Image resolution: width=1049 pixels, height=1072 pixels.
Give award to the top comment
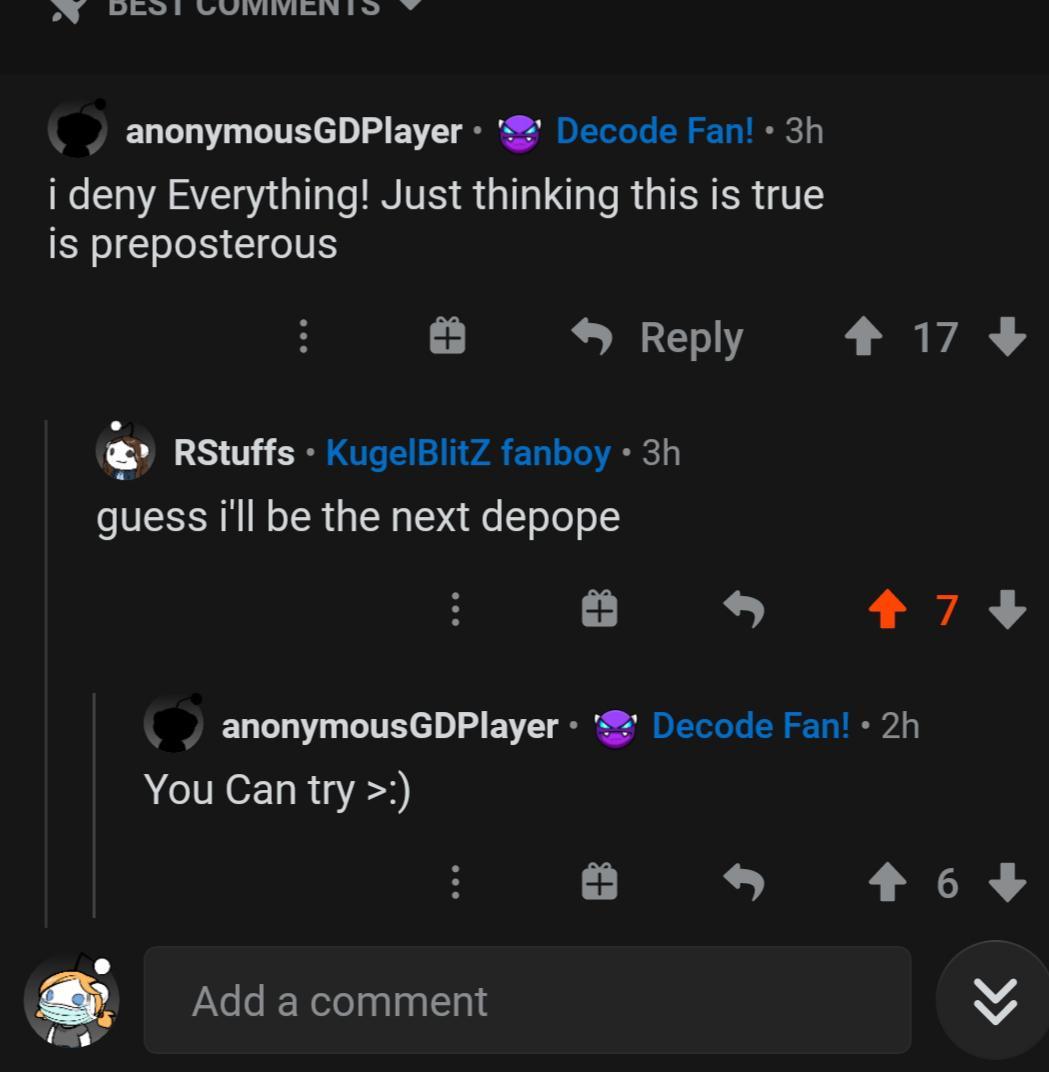pyautogui.click(x=447, y=336)
